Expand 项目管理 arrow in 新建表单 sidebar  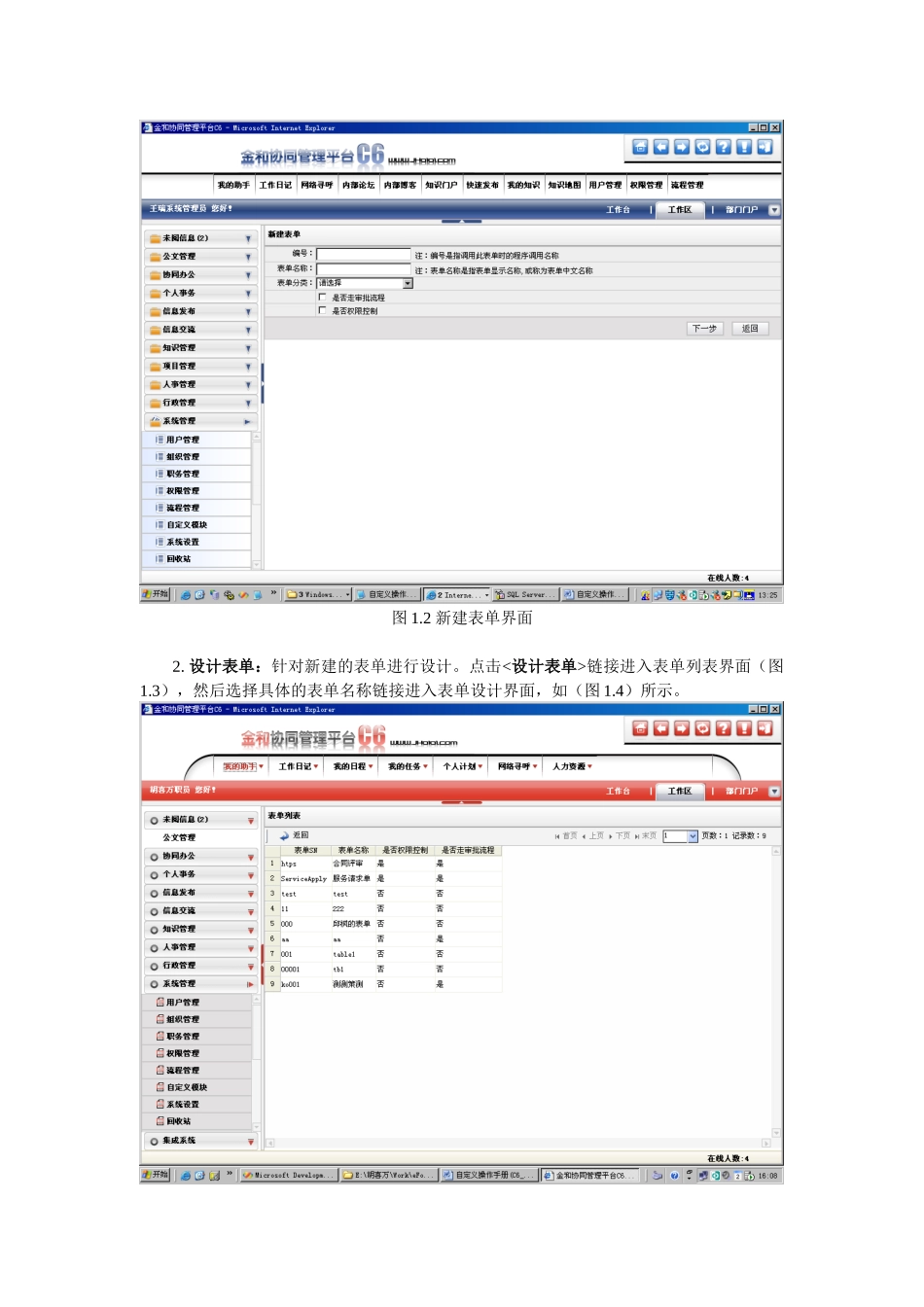pos(248,367)
